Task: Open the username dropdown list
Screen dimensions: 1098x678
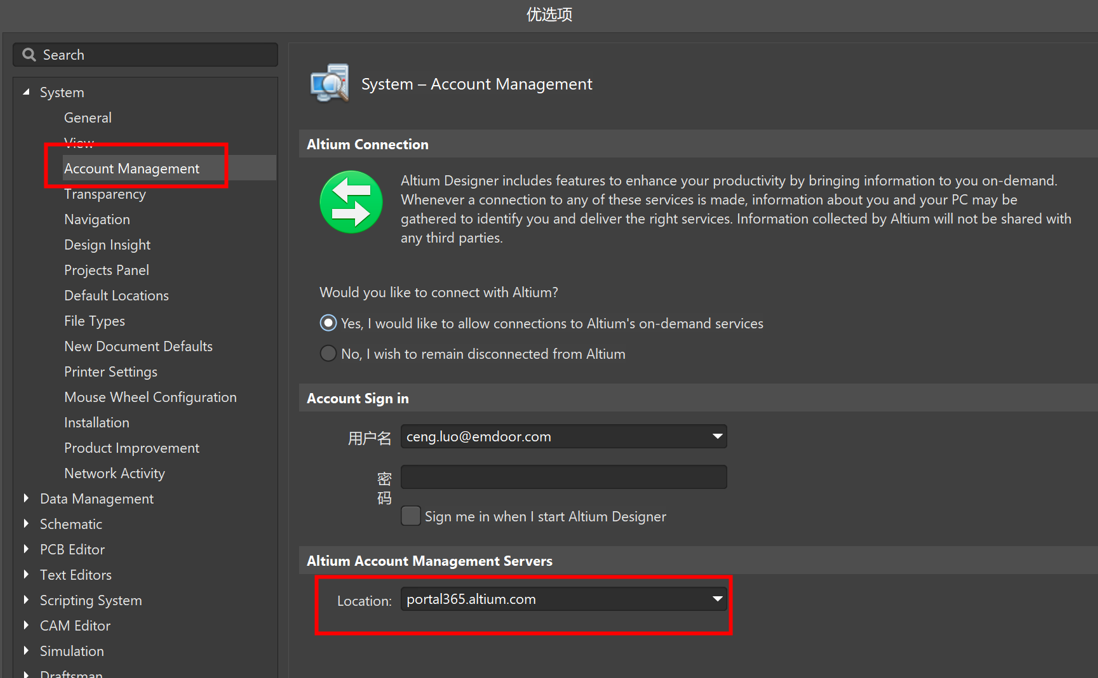Action: click(717, 437)
